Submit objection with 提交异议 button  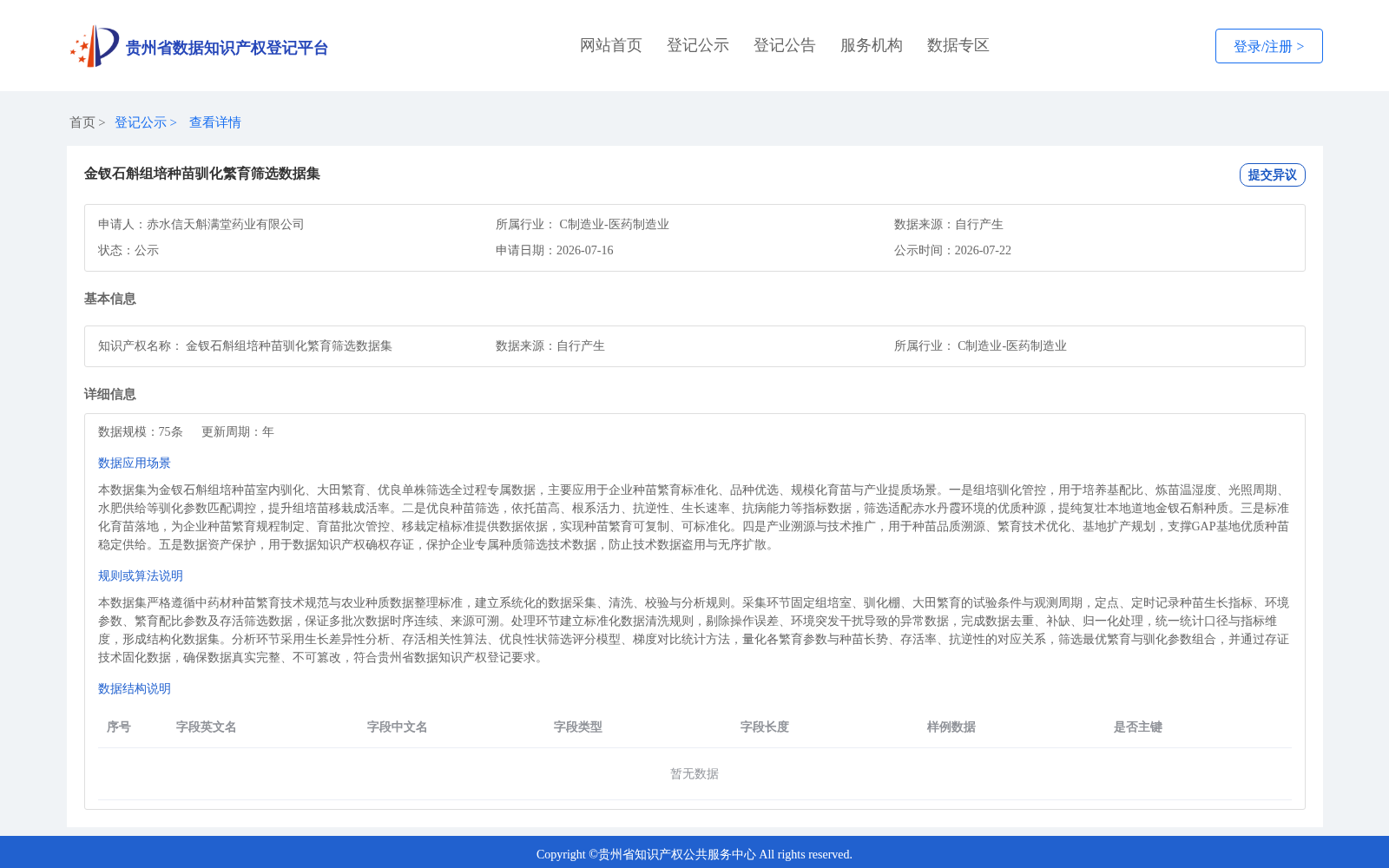tap(1272, 174)
